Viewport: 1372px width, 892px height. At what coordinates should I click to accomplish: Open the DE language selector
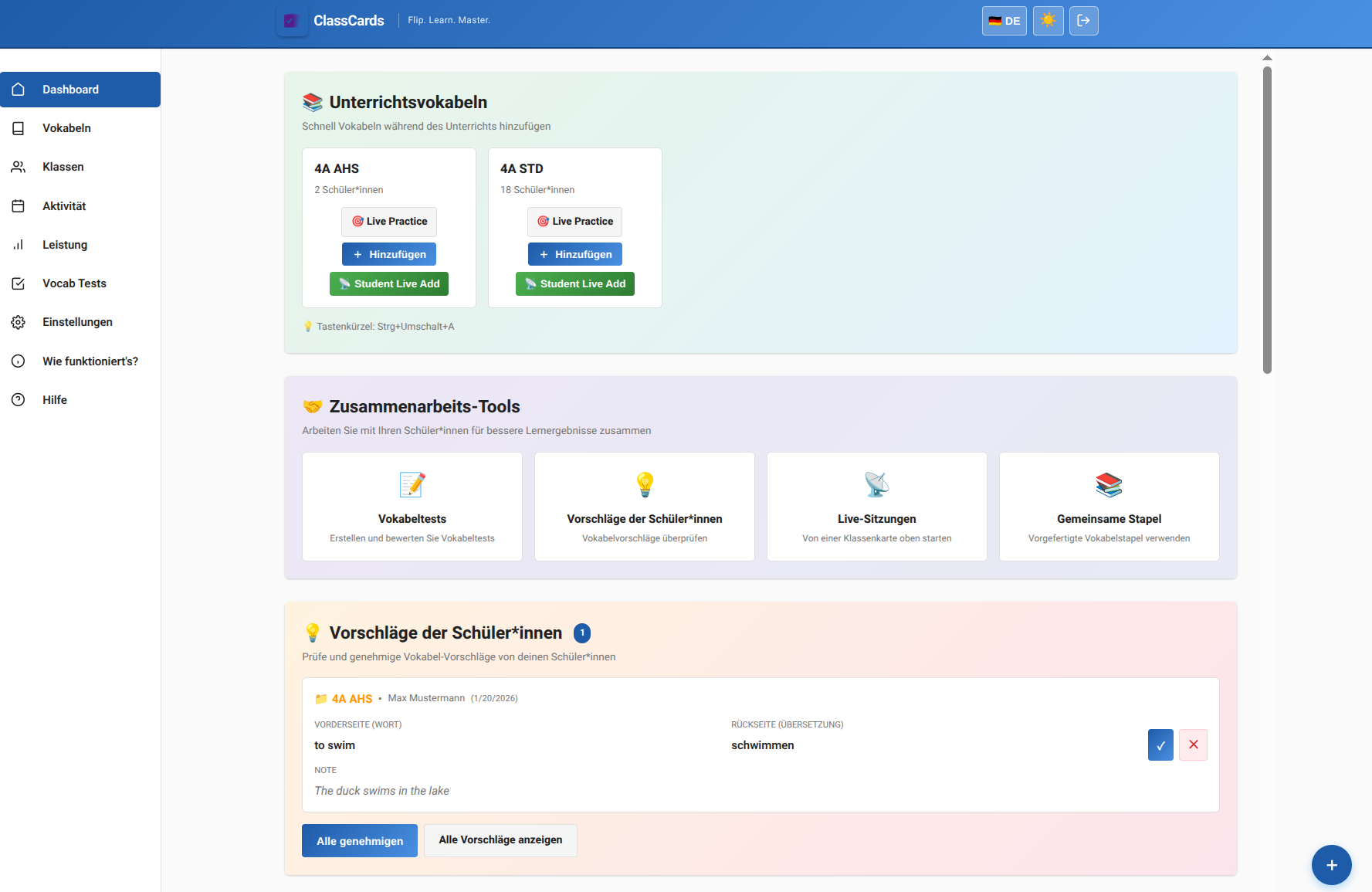[x=1004, y=21]
